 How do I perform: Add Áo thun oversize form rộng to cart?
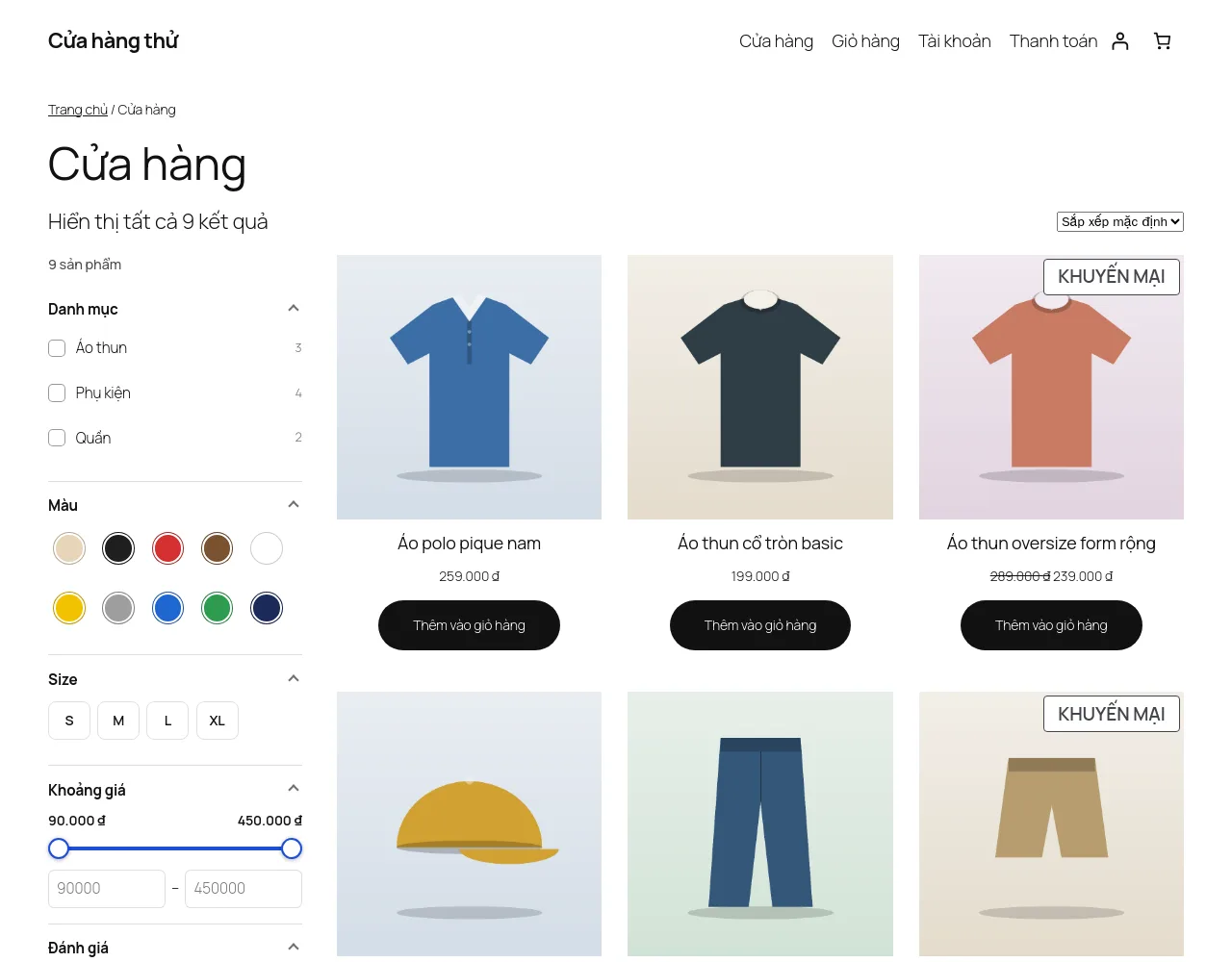click(x=1051, y=625)
